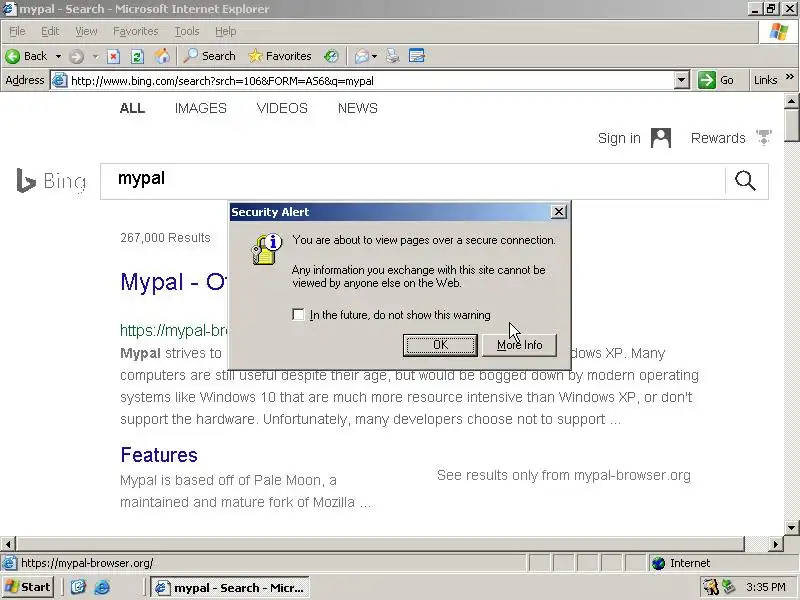This screenshot has height=600, width=800.
Task: Open the Rewards link
Action: pyautogui.click(x=718, y=138)
